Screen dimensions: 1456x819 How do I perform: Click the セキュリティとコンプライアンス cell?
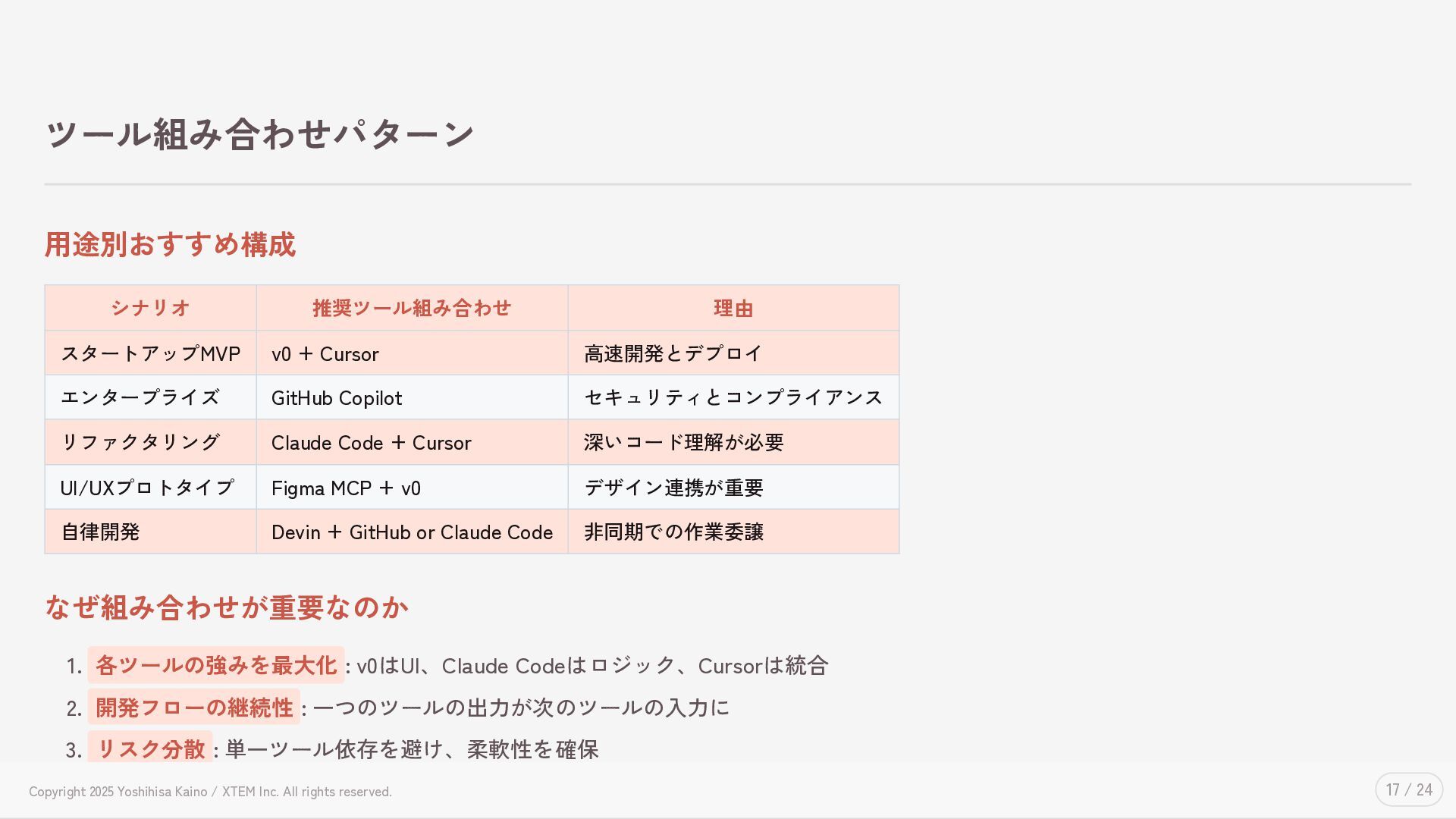tap(733, 397)
